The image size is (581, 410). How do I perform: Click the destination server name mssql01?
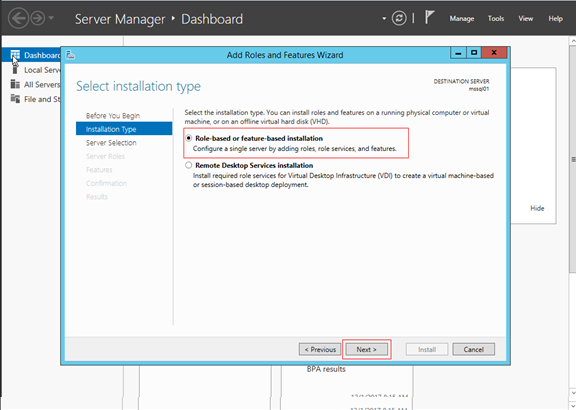[479, 89]
